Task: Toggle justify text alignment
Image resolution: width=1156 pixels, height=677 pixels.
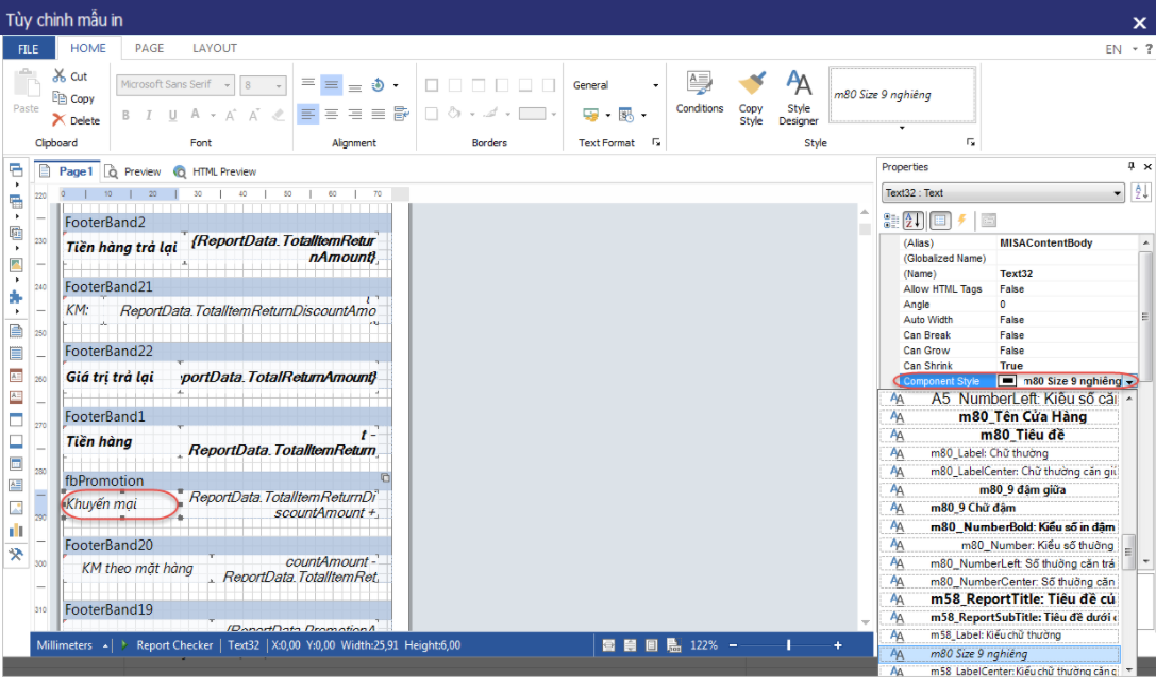Action: pyautogui.click(x=378, y=114)
